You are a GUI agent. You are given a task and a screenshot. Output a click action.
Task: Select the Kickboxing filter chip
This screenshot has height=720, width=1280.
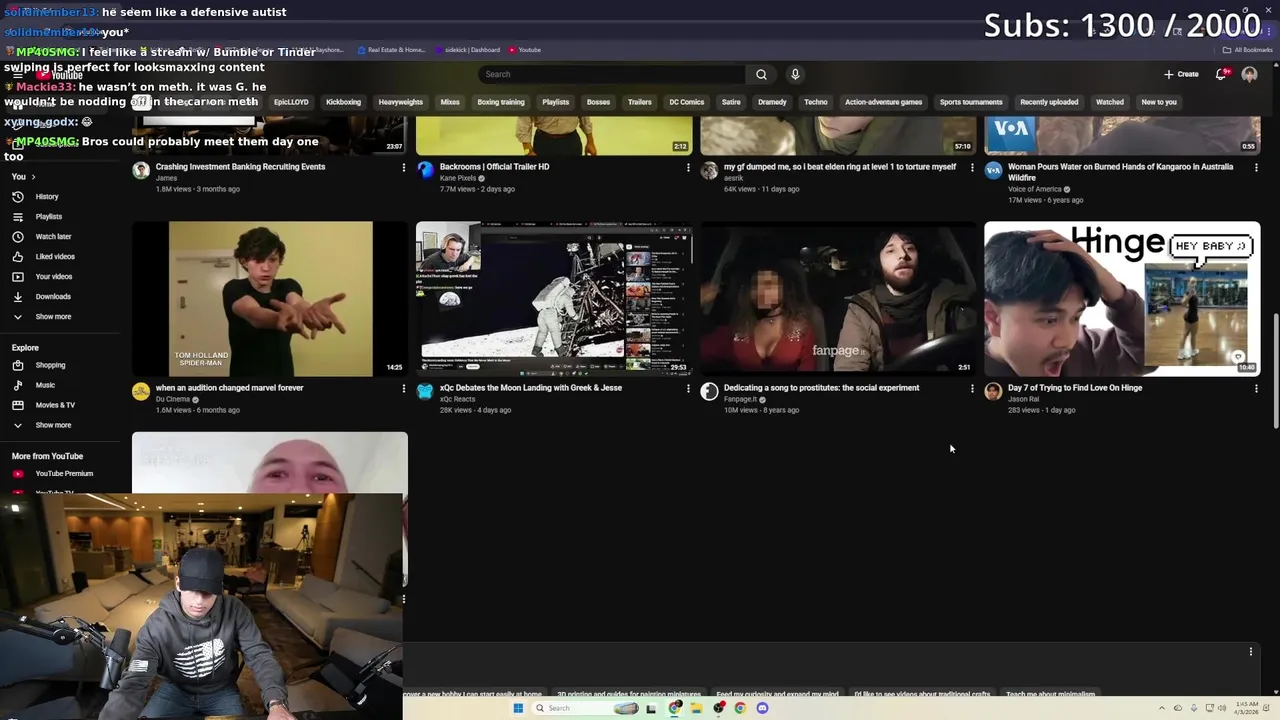343,102
